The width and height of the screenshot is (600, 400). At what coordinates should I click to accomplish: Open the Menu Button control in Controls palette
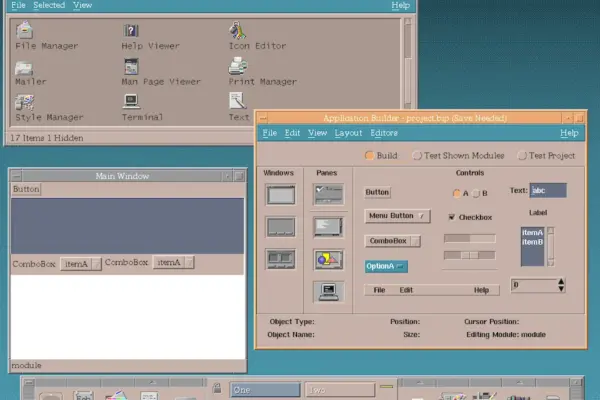[397, 216]
